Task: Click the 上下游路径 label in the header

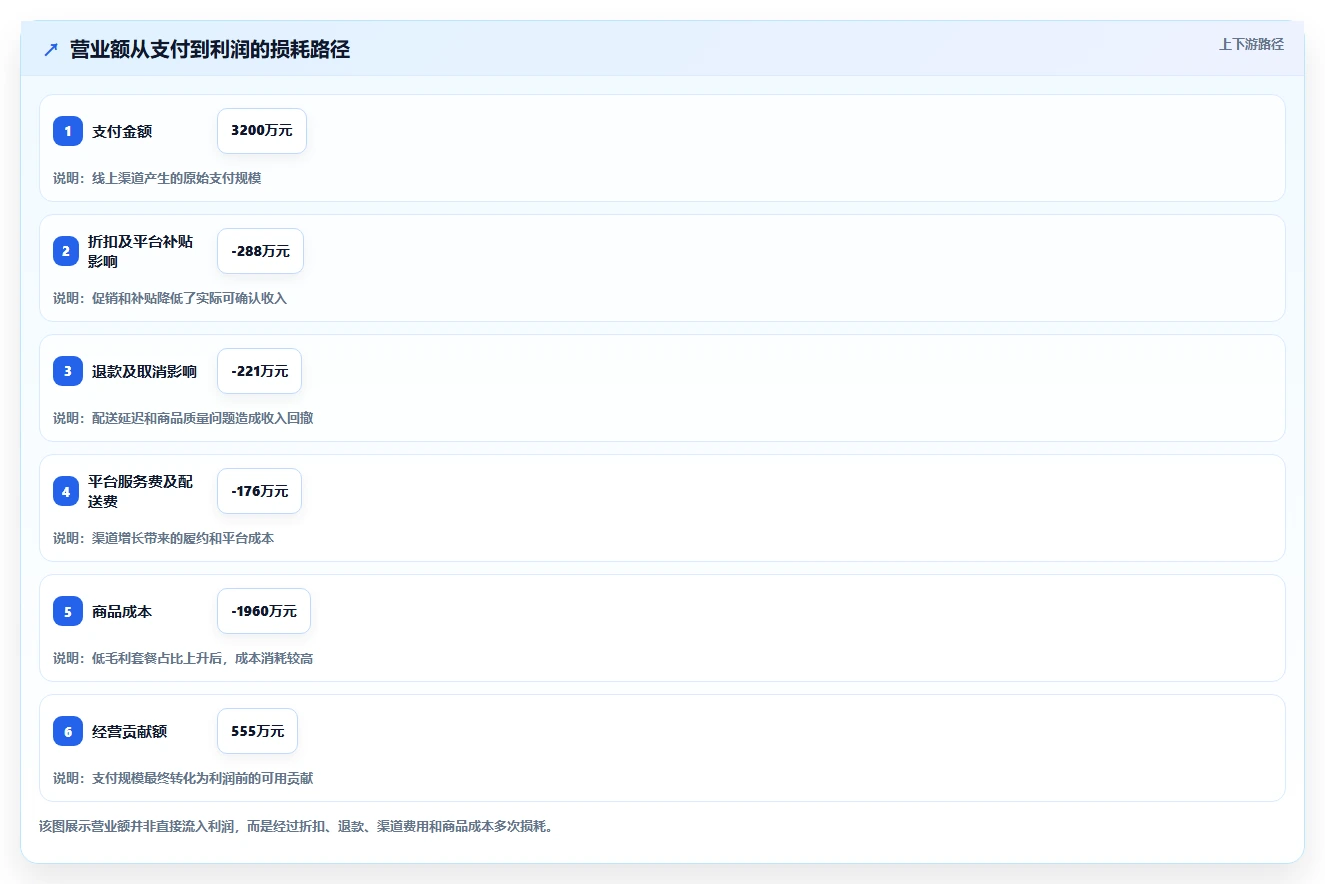Action: click(x=1251, y=44)
